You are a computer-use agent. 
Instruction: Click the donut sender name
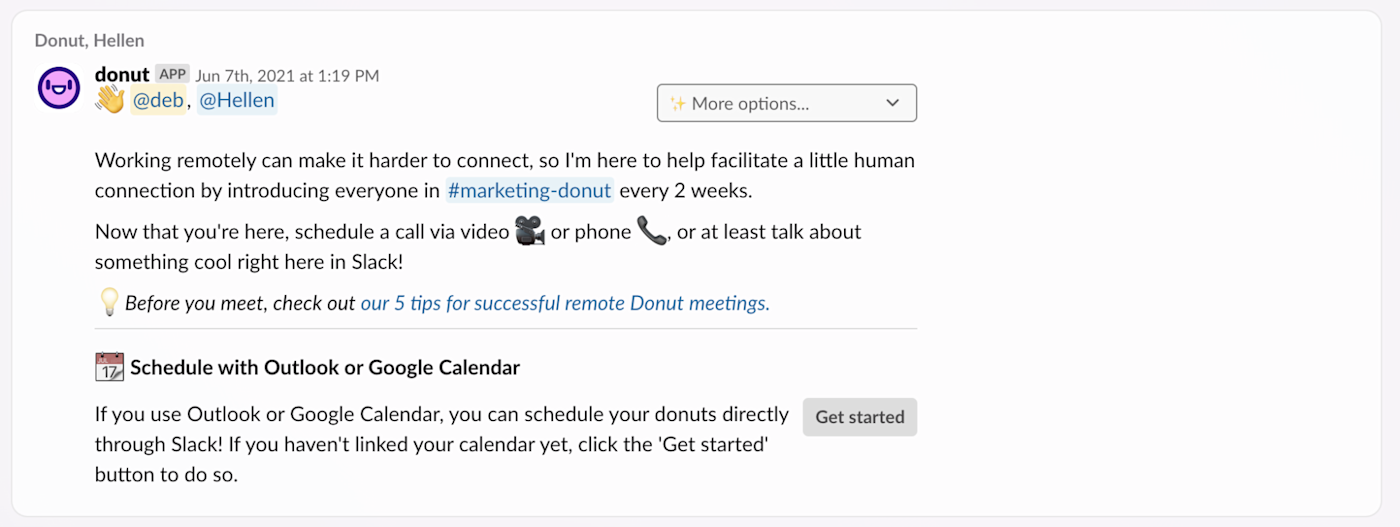pos(122,74)
